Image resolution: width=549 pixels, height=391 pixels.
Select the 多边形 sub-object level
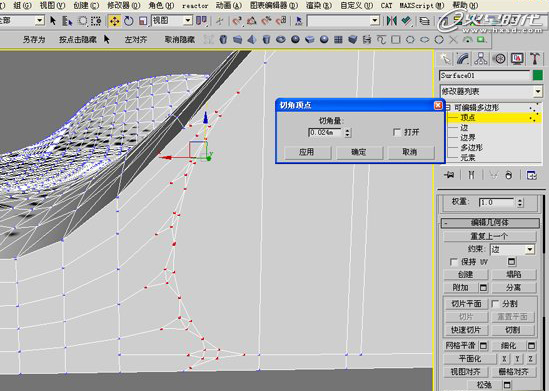(x=472, y=147)
